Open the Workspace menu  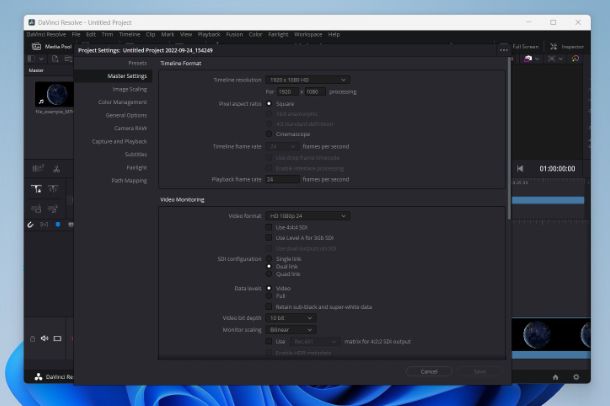(x=308, y=35)
